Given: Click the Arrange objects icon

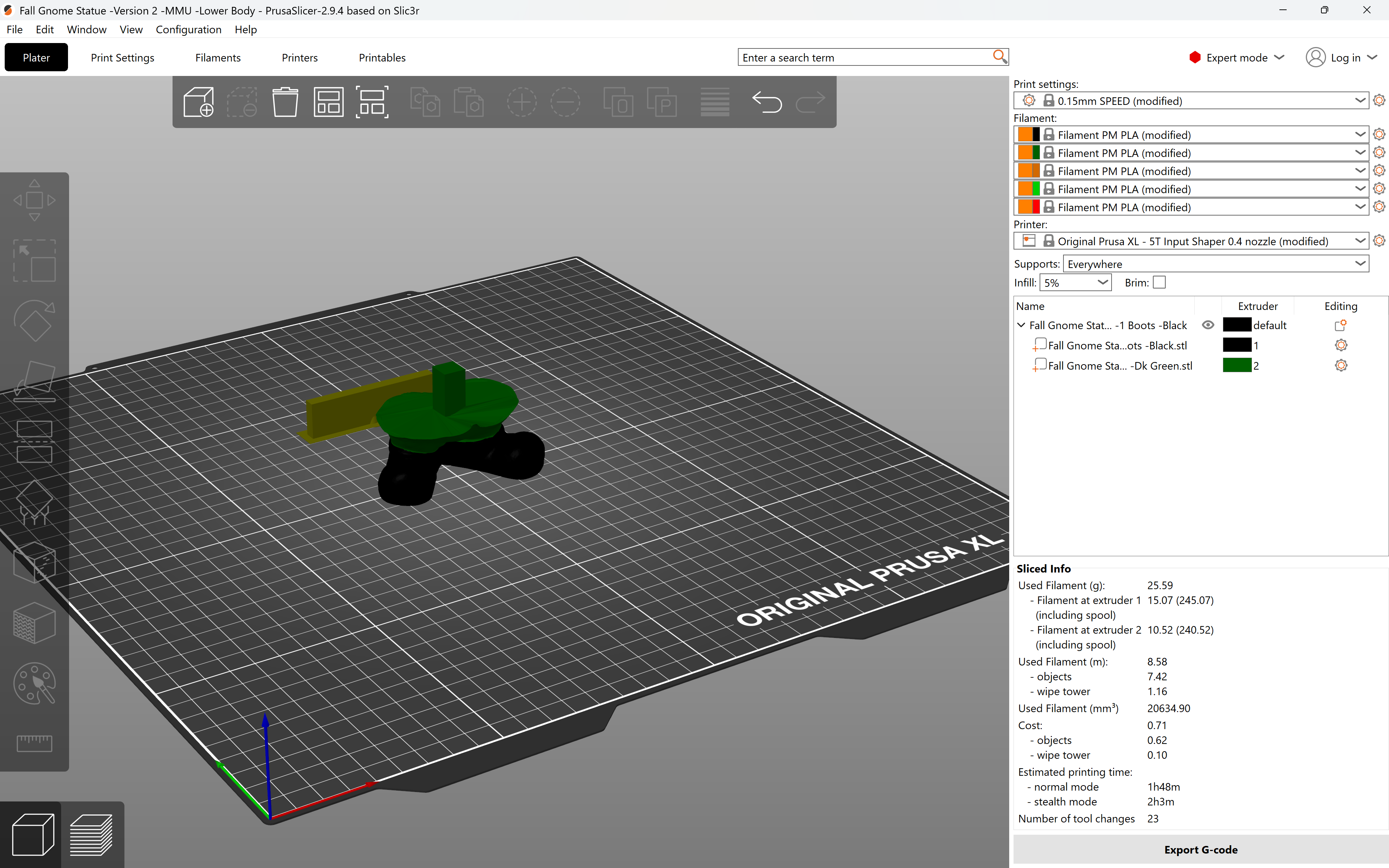Looking at the screenshot, I should coord(328,102).
